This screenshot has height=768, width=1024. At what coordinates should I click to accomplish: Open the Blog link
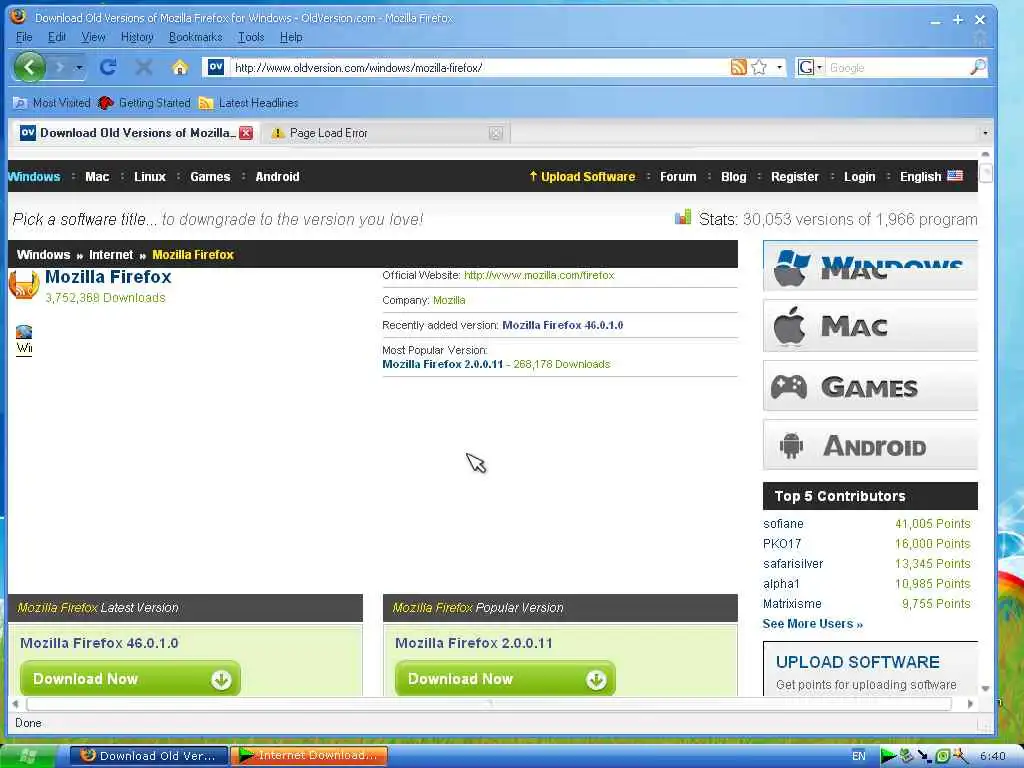click(x=733, y=176)
